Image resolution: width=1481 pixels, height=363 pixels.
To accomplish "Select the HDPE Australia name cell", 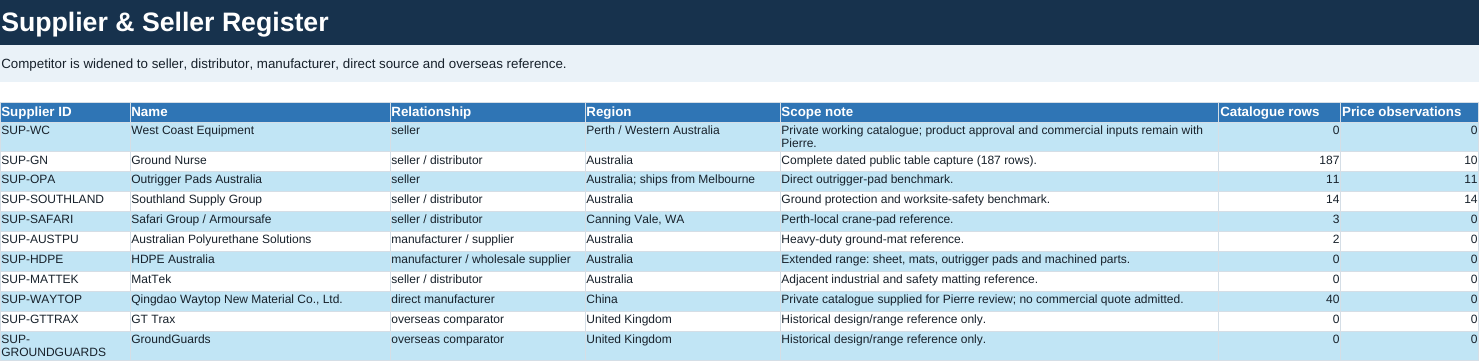I will [260, 261].
